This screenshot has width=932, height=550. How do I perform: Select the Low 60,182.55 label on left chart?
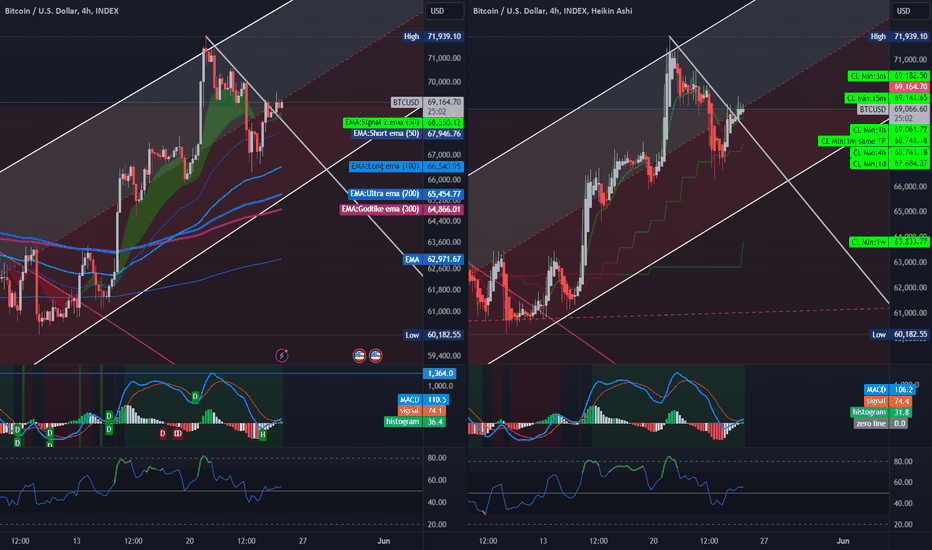(433, 335)
